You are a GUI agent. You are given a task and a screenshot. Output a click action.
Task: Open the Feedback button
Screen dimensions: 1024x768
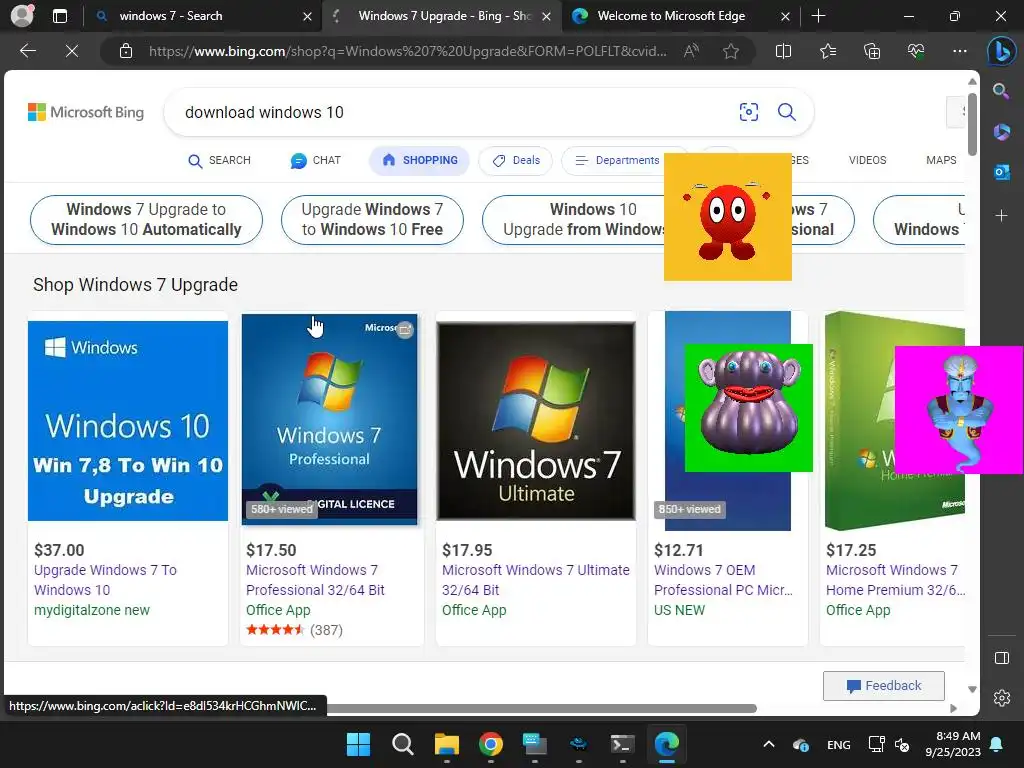point(884,686)
